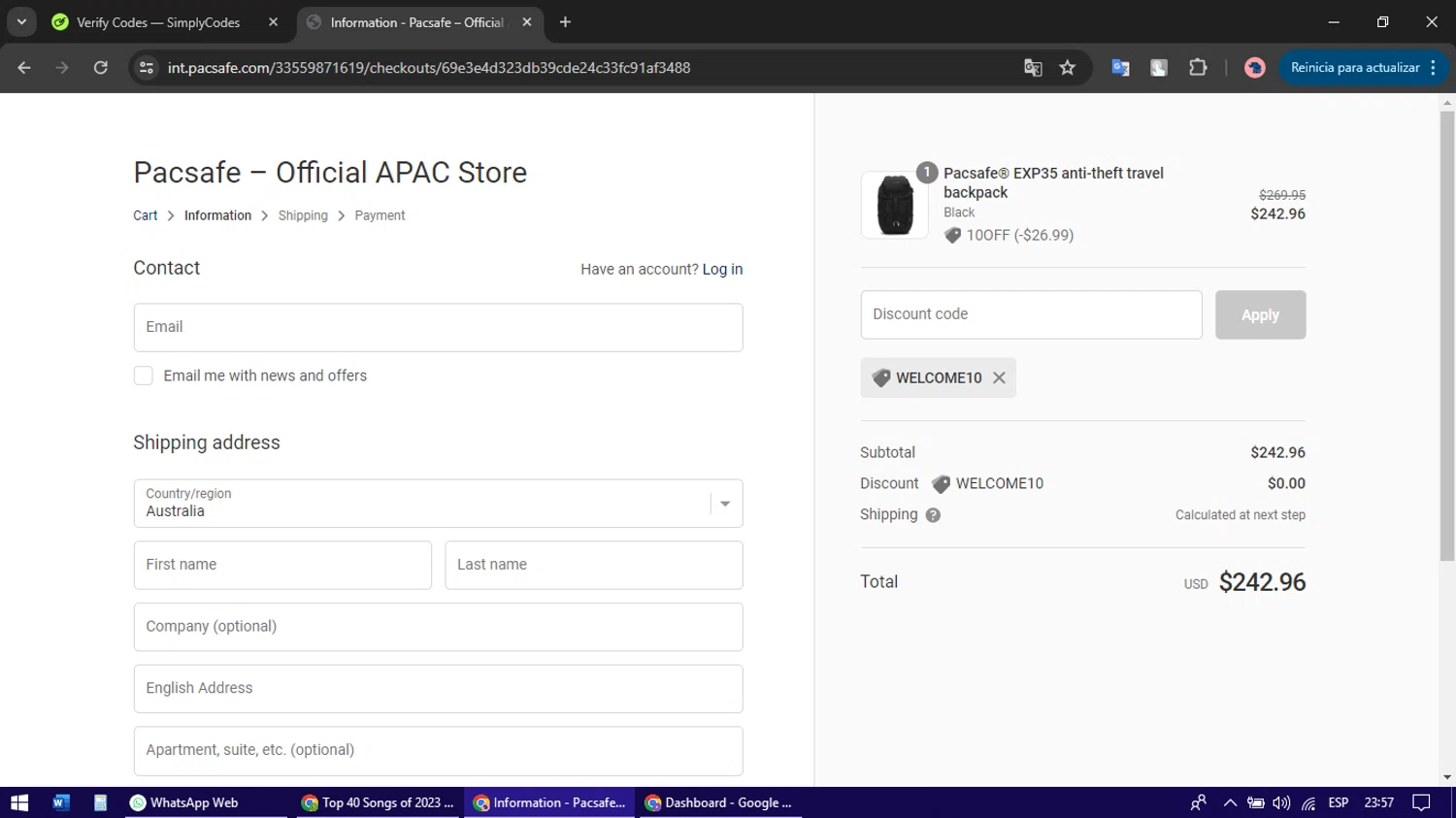Focus the Apartment, suite, etc. field
1456x818 pixels.
(438, 751)
